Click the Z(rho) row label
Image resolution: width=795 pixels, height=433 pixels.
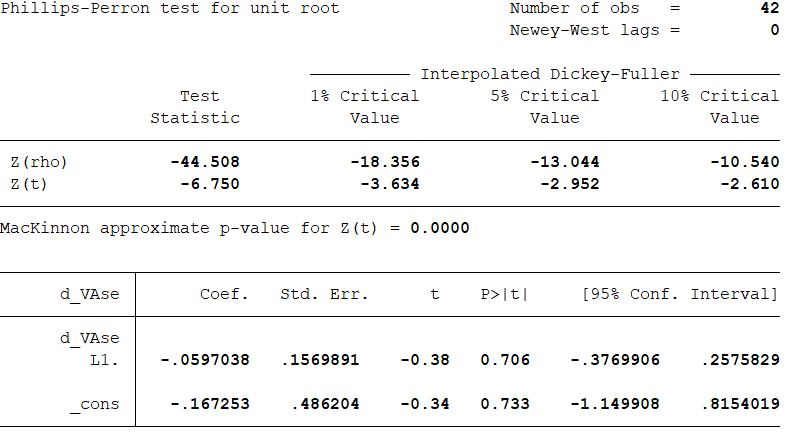click(x=39, y=162)
